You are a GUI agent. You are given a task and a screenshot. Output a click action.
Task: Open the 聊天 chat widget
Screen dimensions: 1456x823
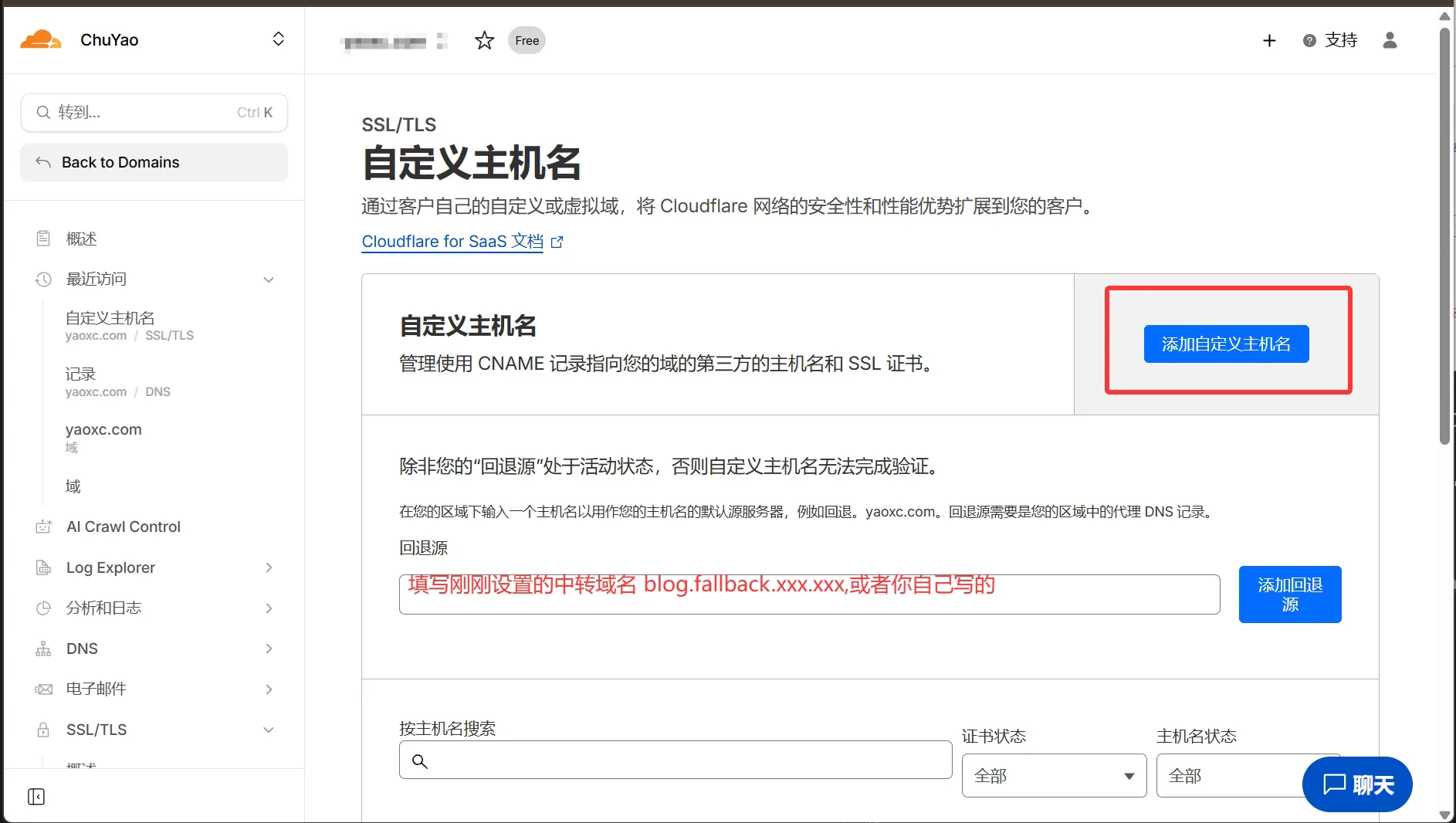[1357, 784]
